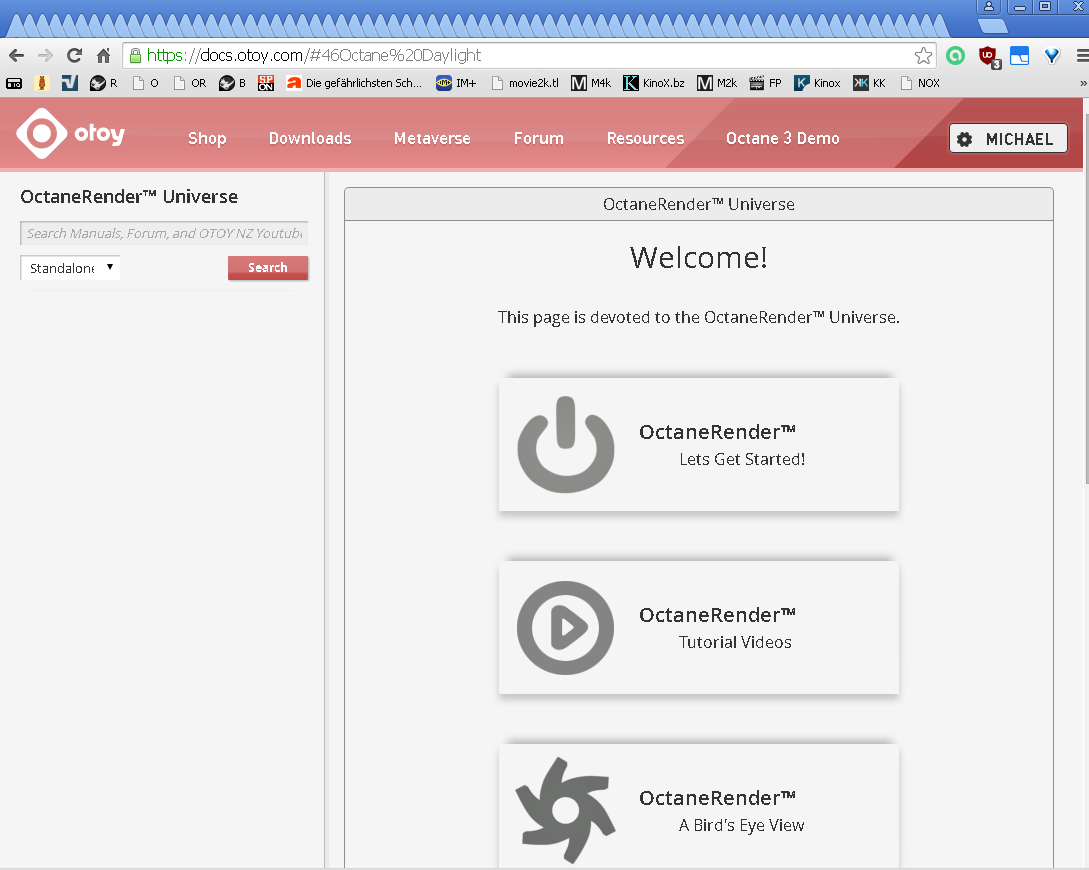Click the page vertical scrollbar
1089x870 pixels.
[1086, 299]
